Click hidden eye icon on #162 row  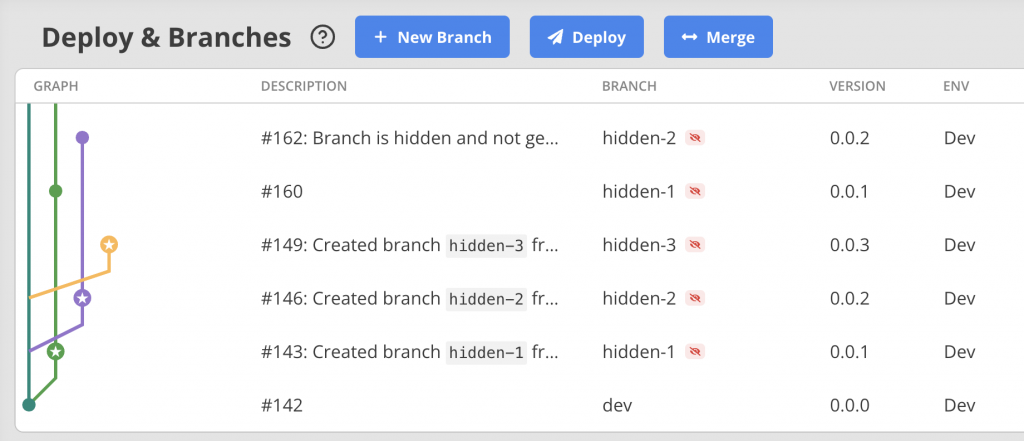click(696, 138)
